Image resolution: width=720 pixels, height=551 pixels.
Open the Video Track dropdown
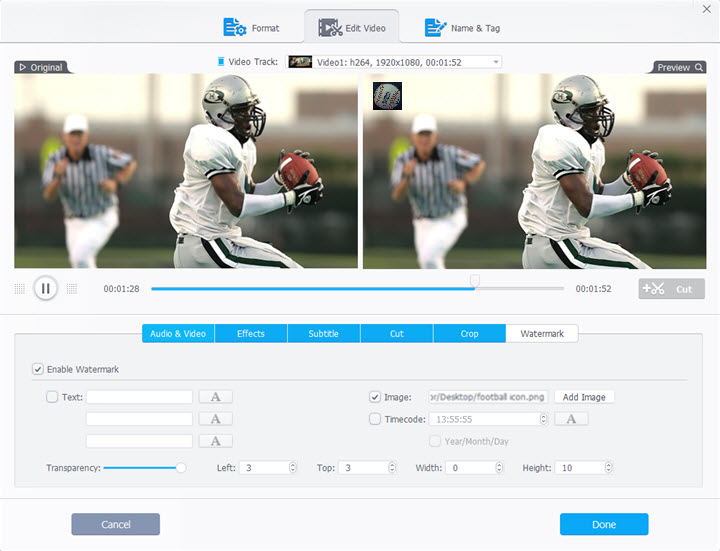pyautogui.click(x=394, y=62)
